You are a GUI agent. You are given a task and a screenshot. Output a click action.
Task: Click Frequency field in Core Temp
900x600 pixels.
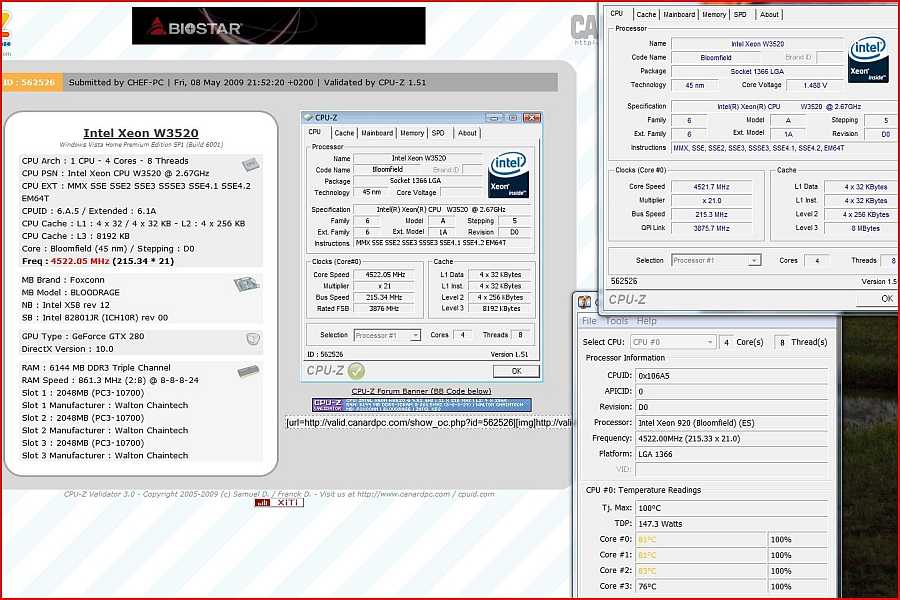pos(731,439)
